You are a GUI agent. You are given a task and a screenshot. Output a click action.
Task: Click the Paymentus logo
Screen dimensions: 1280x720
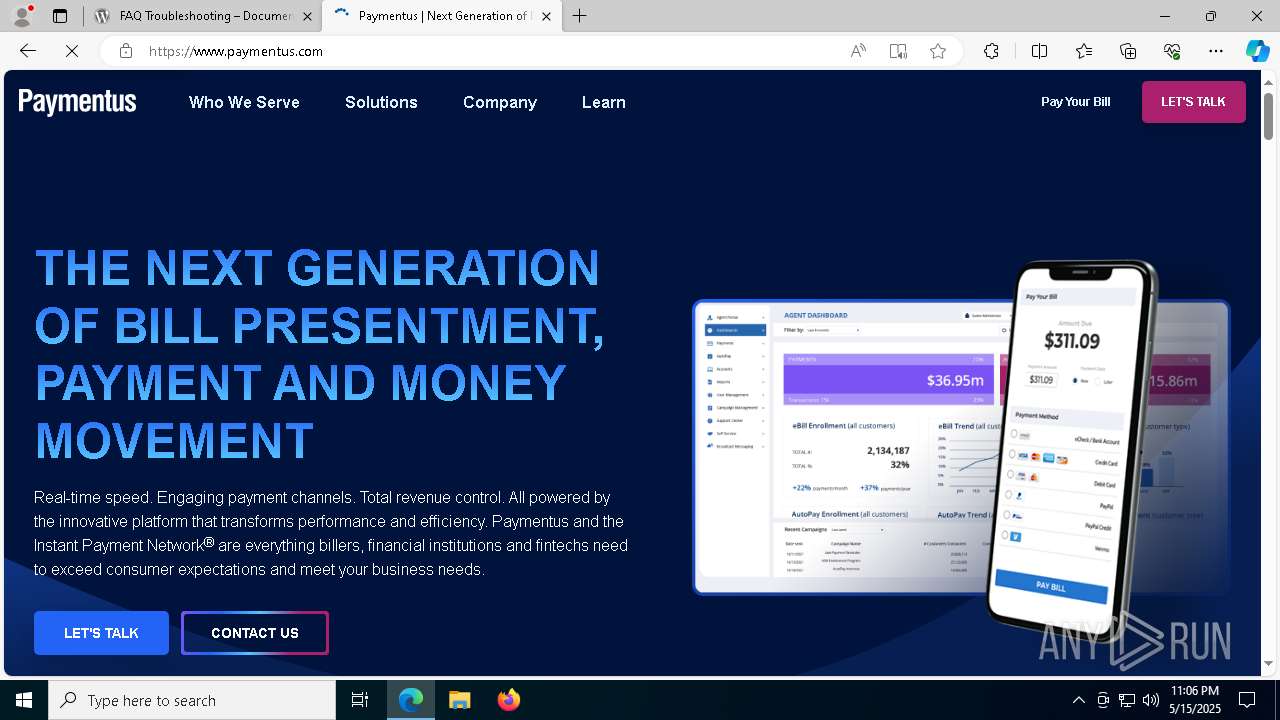77,102
